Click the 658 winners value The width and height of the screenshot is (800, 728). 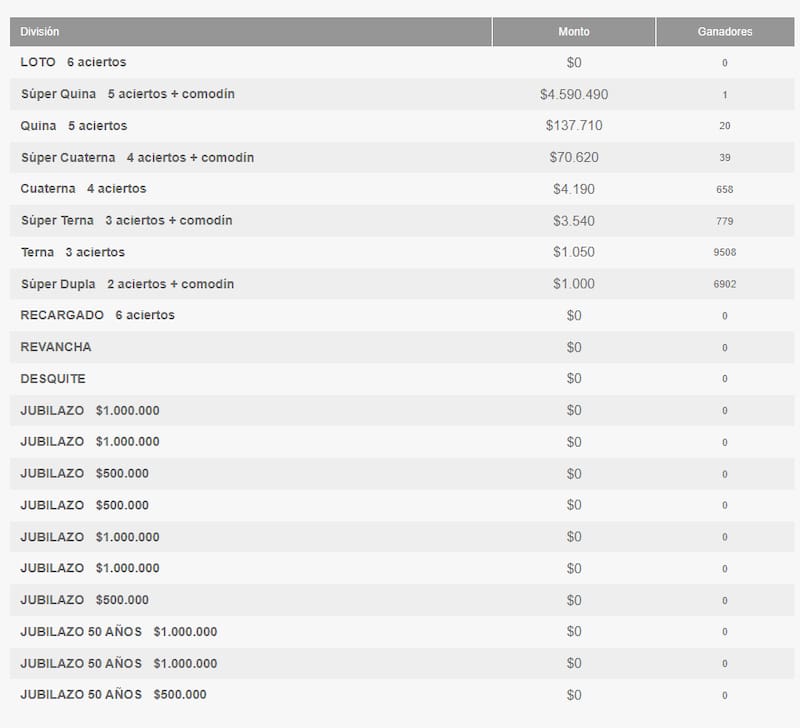click(727, 189)
